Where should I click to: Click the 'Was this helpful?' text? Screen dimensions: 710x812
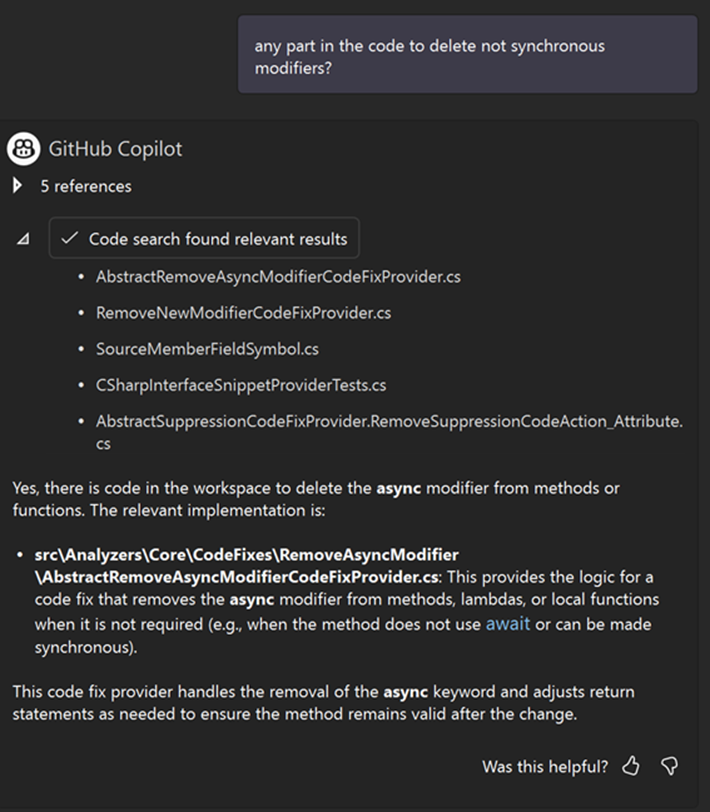pos(545,766)
